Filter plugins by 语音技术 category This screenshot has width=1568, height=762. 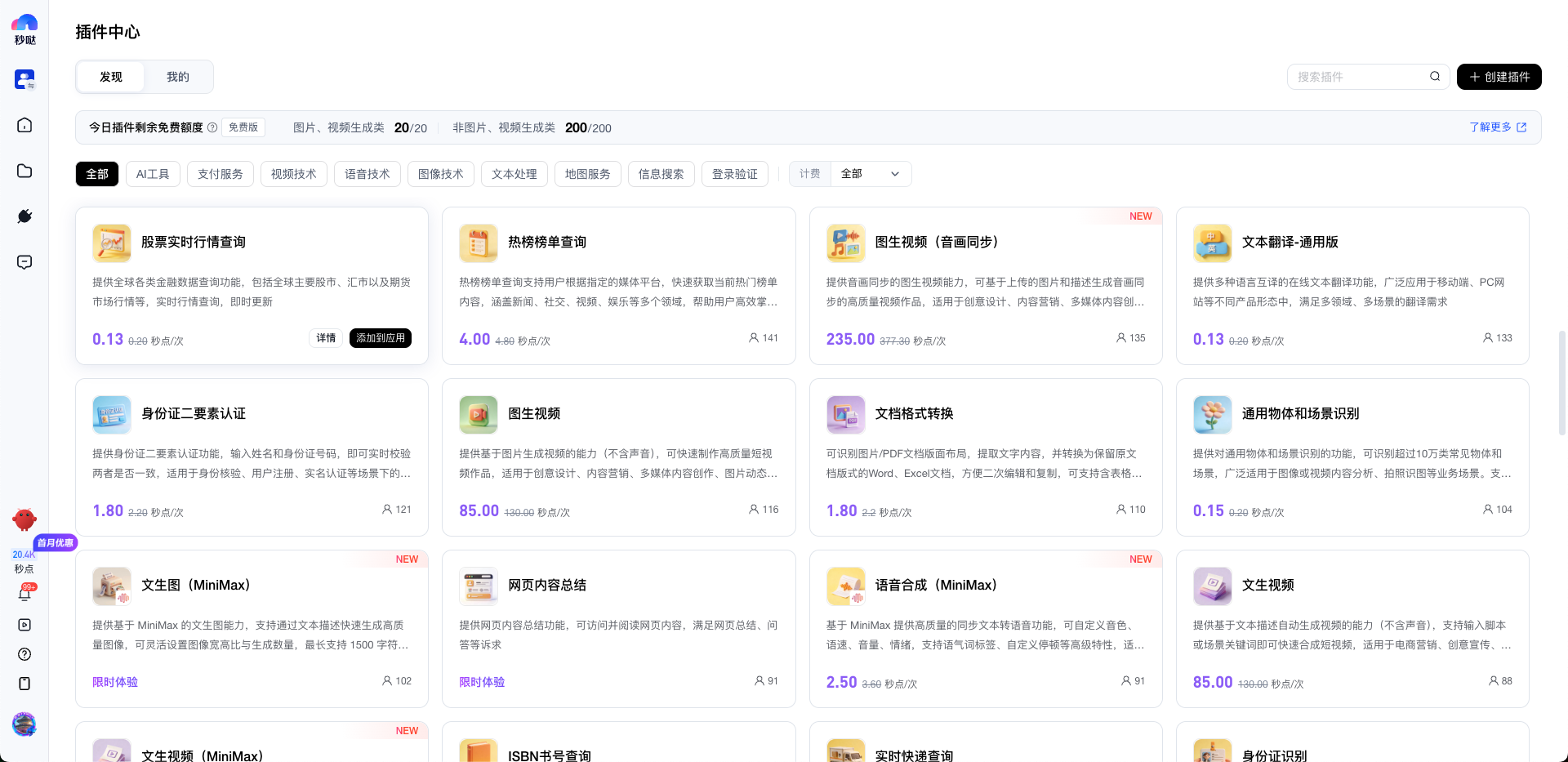pos(367,174)
